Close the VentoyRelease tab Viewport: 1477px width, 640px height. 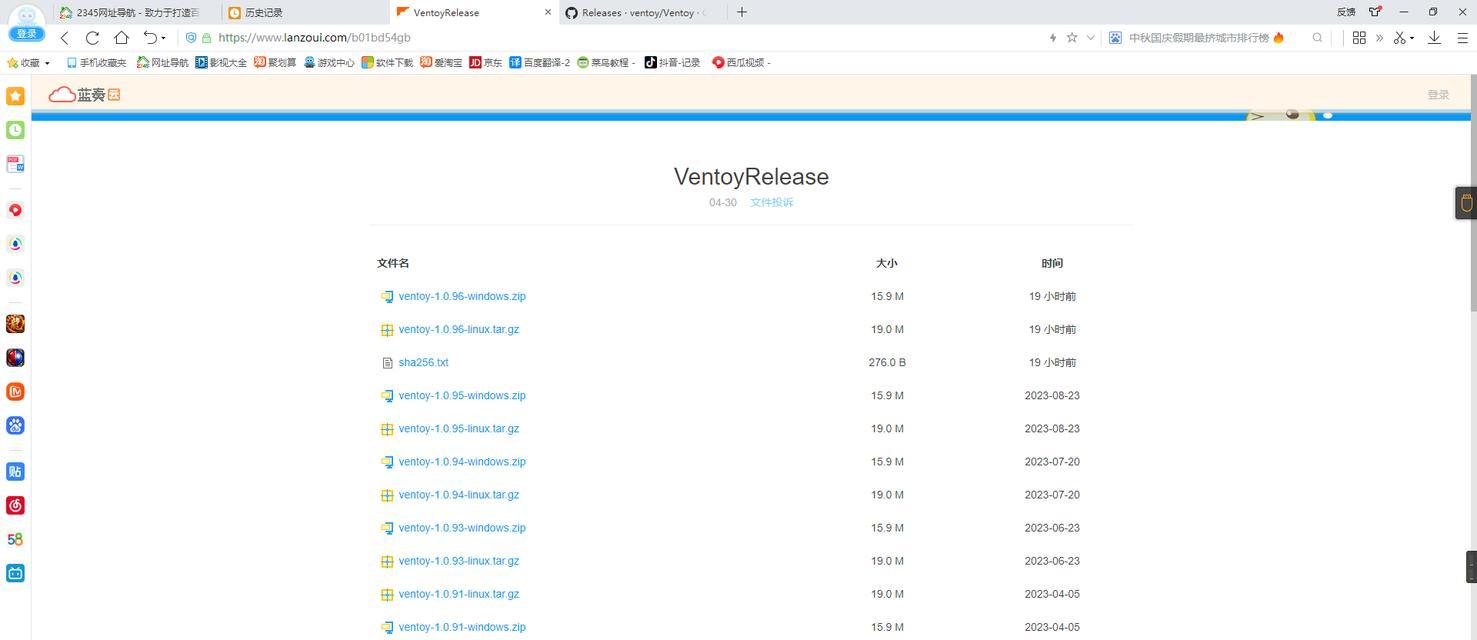548,12
